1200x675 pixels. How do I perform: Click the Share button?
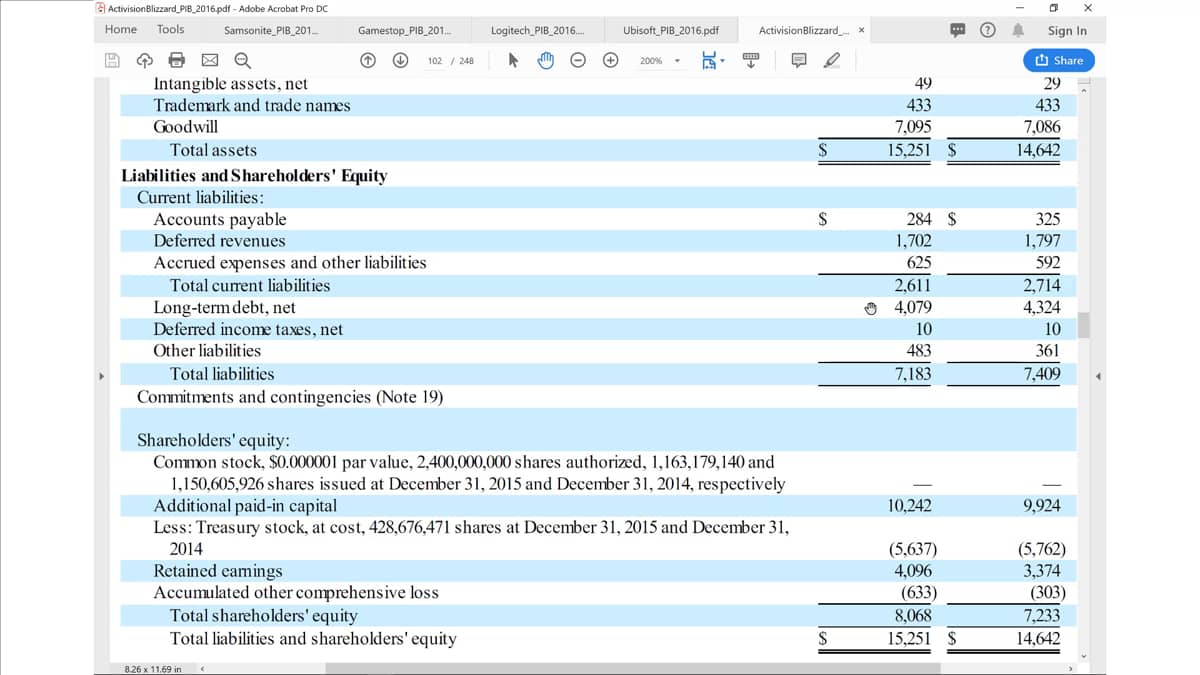point(1059,60)
